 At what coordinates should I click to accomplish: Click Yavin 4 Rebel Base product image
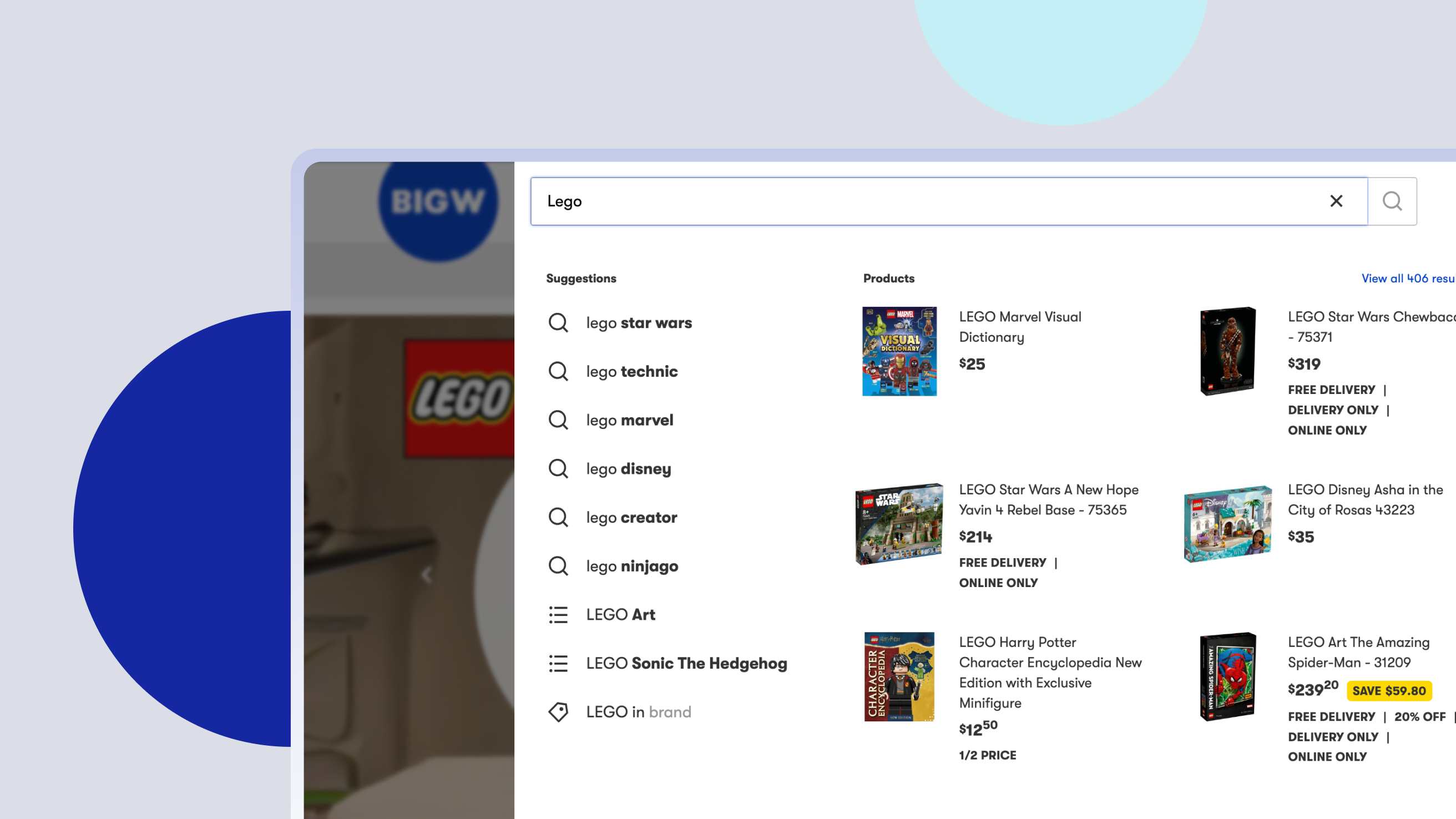tap(899, 524)
